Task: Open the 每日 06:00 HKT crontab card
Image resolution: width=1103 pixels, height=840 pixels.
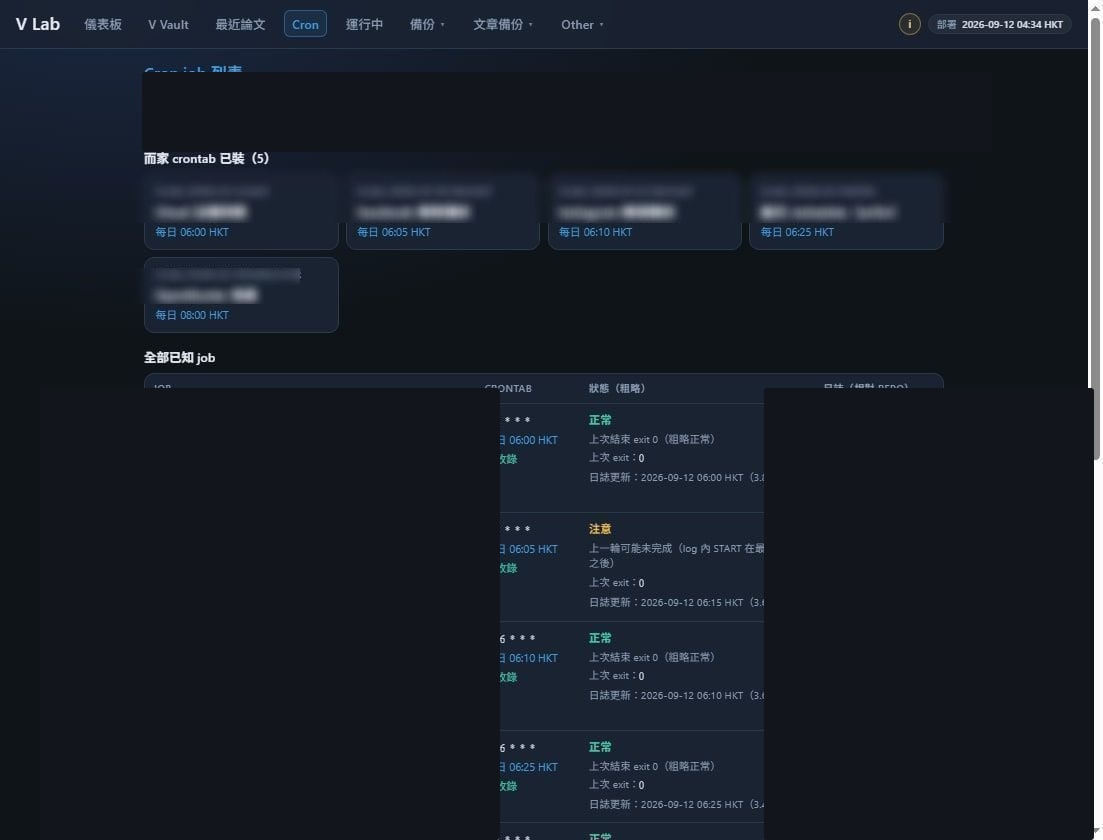Action: point(241,211)
